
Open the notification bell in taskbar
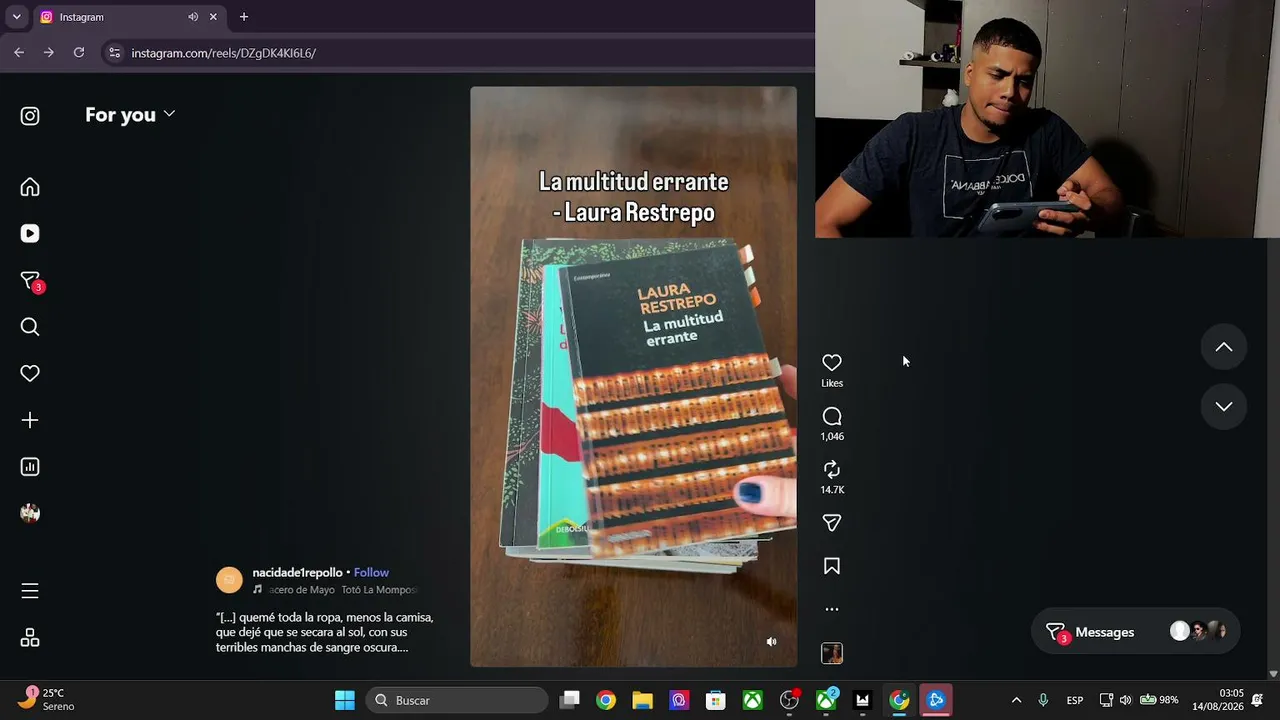1258,700
